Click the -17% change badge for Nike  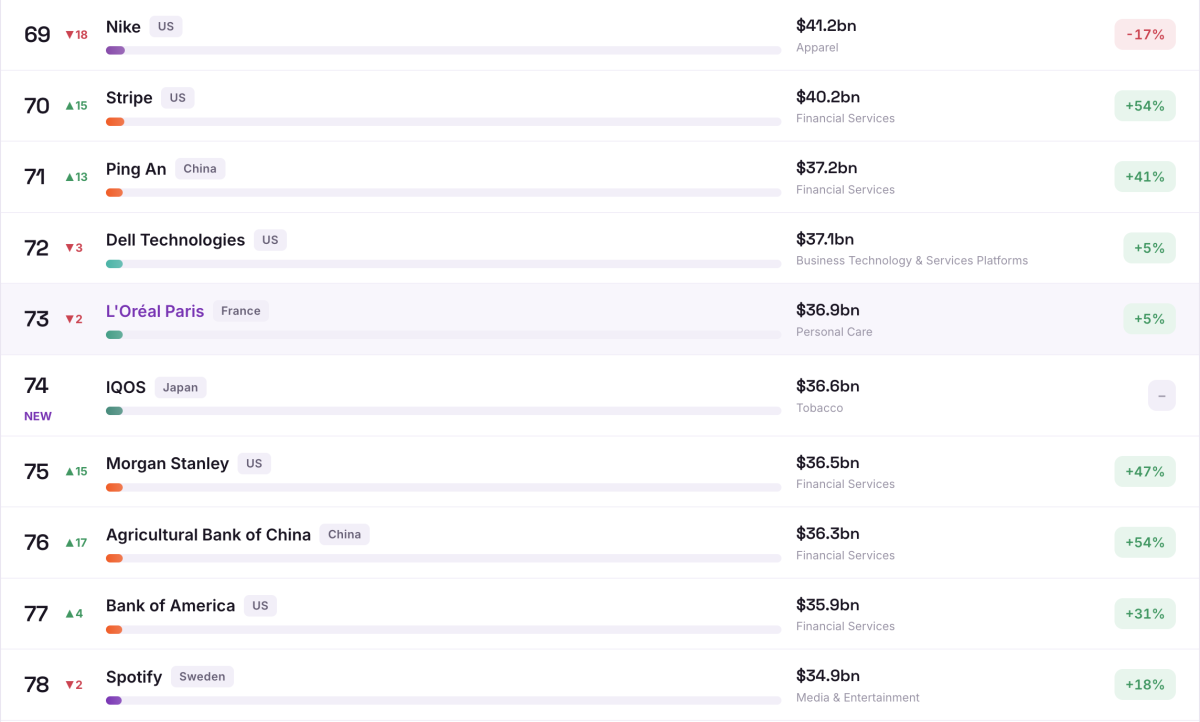[1145, 35]
